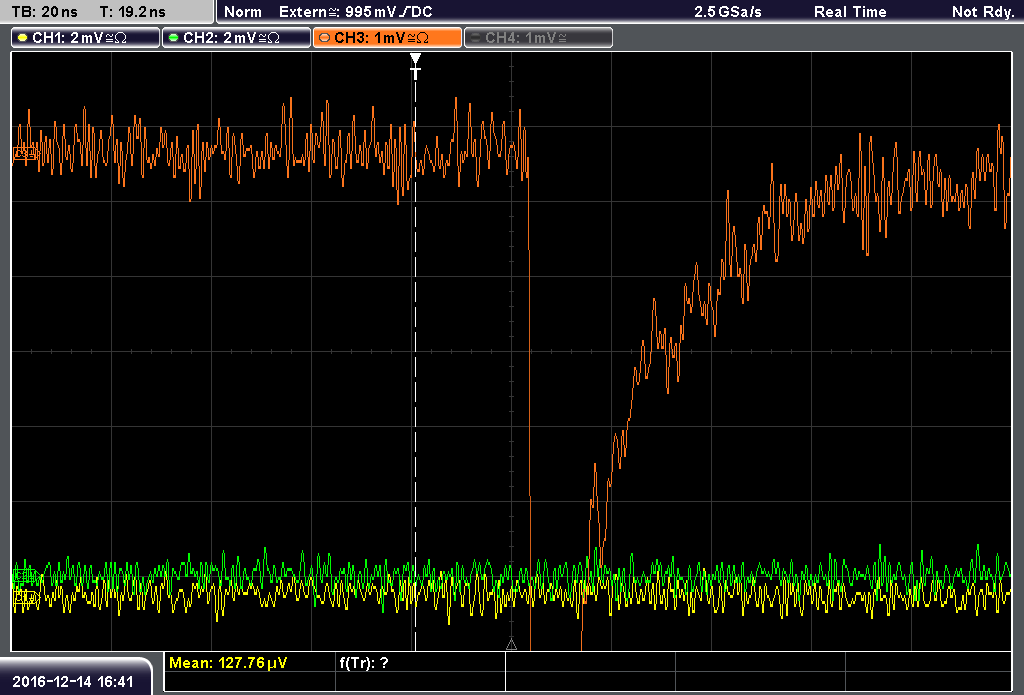Image resolution: width=1024 pixels, height=695 pixels.
Task: Click the green dot in CH2 tab
Action: tap(173, 38)
